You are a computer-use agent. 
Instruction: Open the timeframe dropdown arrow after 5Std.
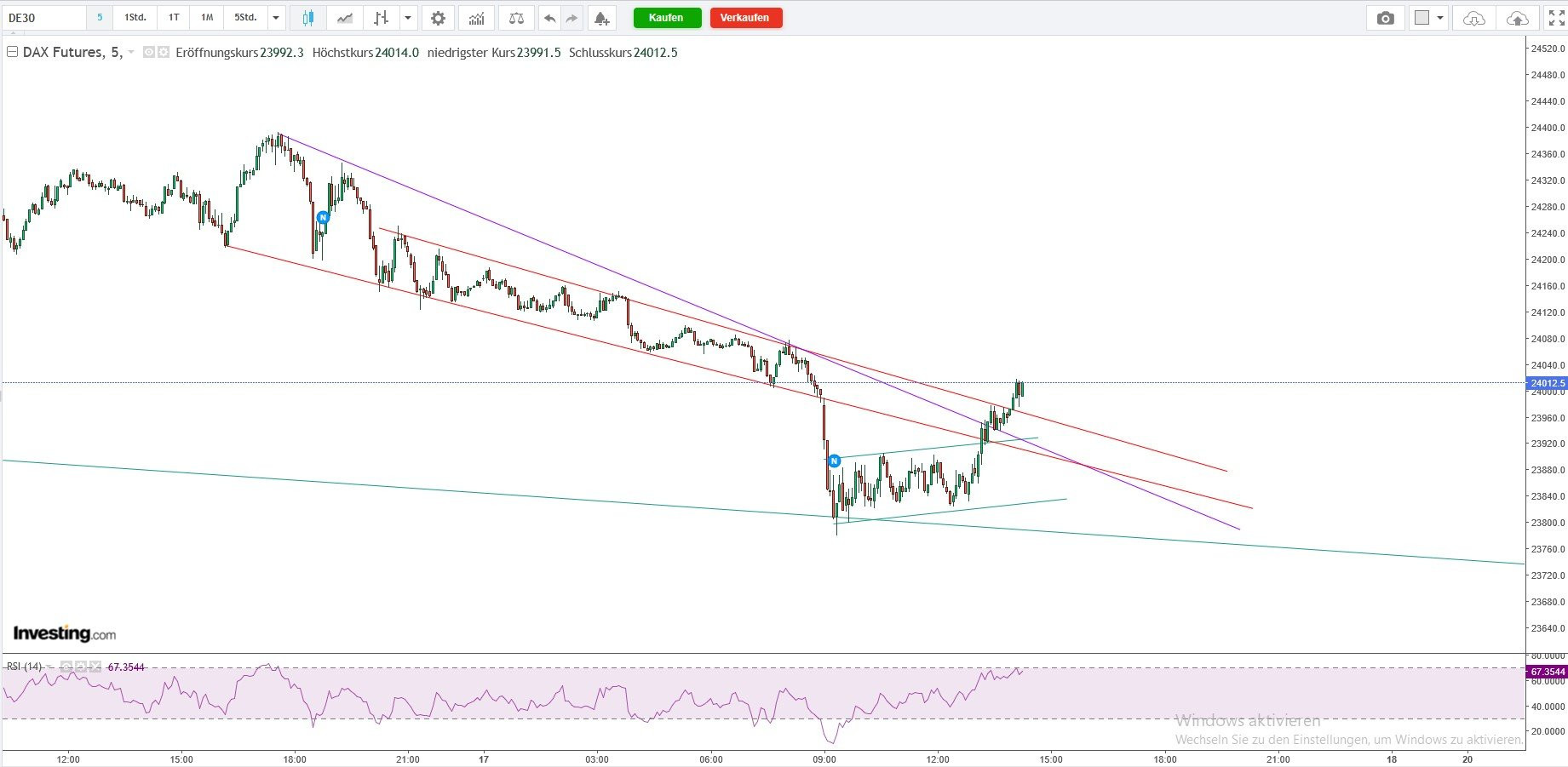pyautogui.click(x=276, y=18)
